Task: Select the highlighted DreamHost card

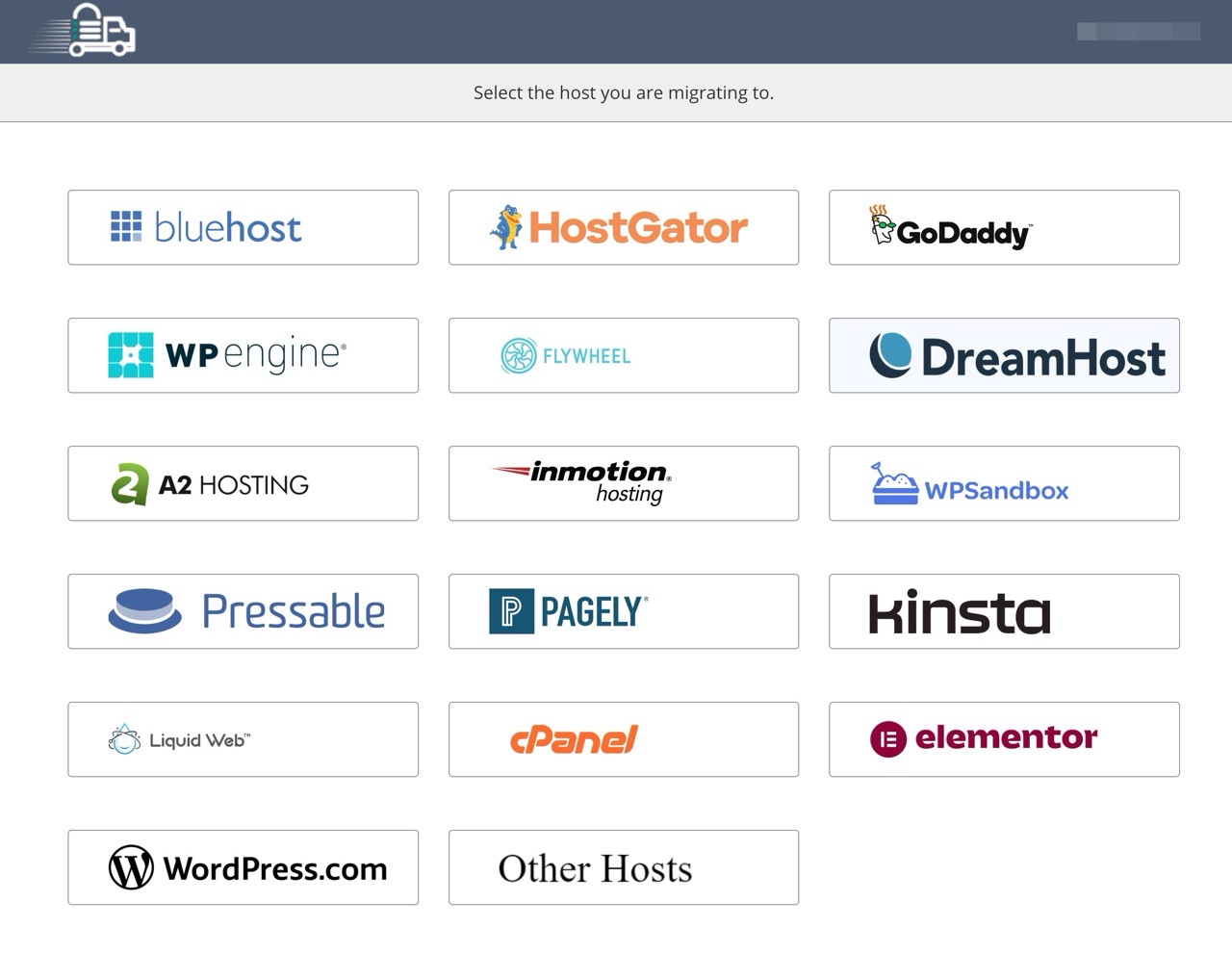Action: pos(1004,355)
